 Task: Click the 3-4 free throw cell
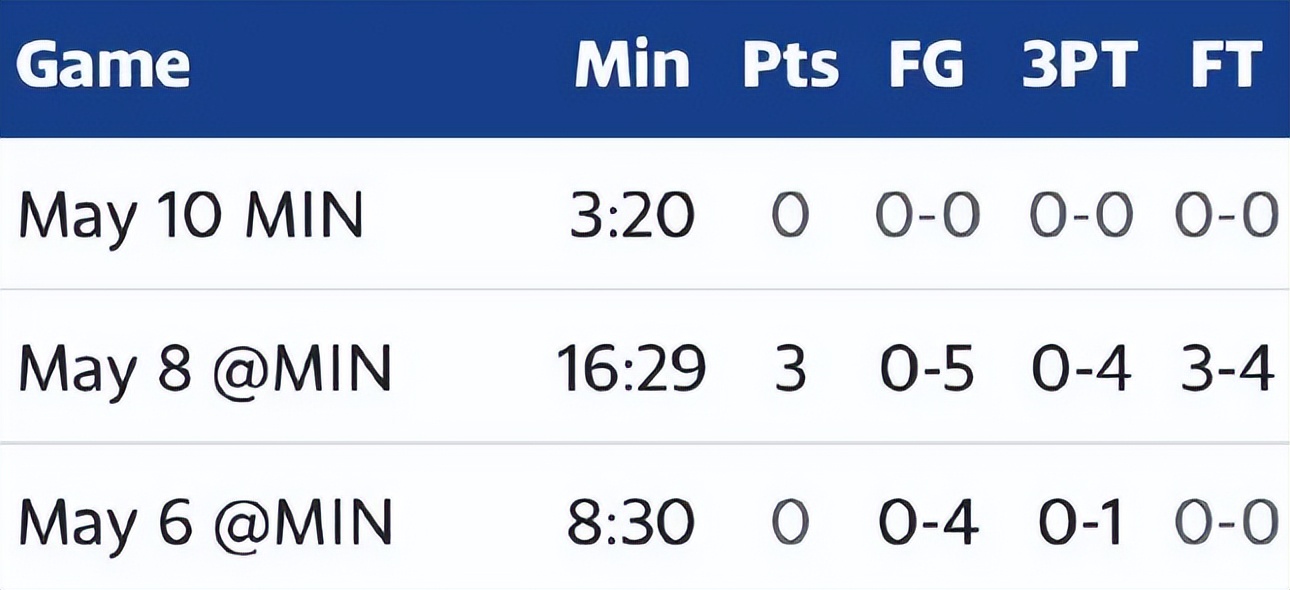pos(1226,368)
